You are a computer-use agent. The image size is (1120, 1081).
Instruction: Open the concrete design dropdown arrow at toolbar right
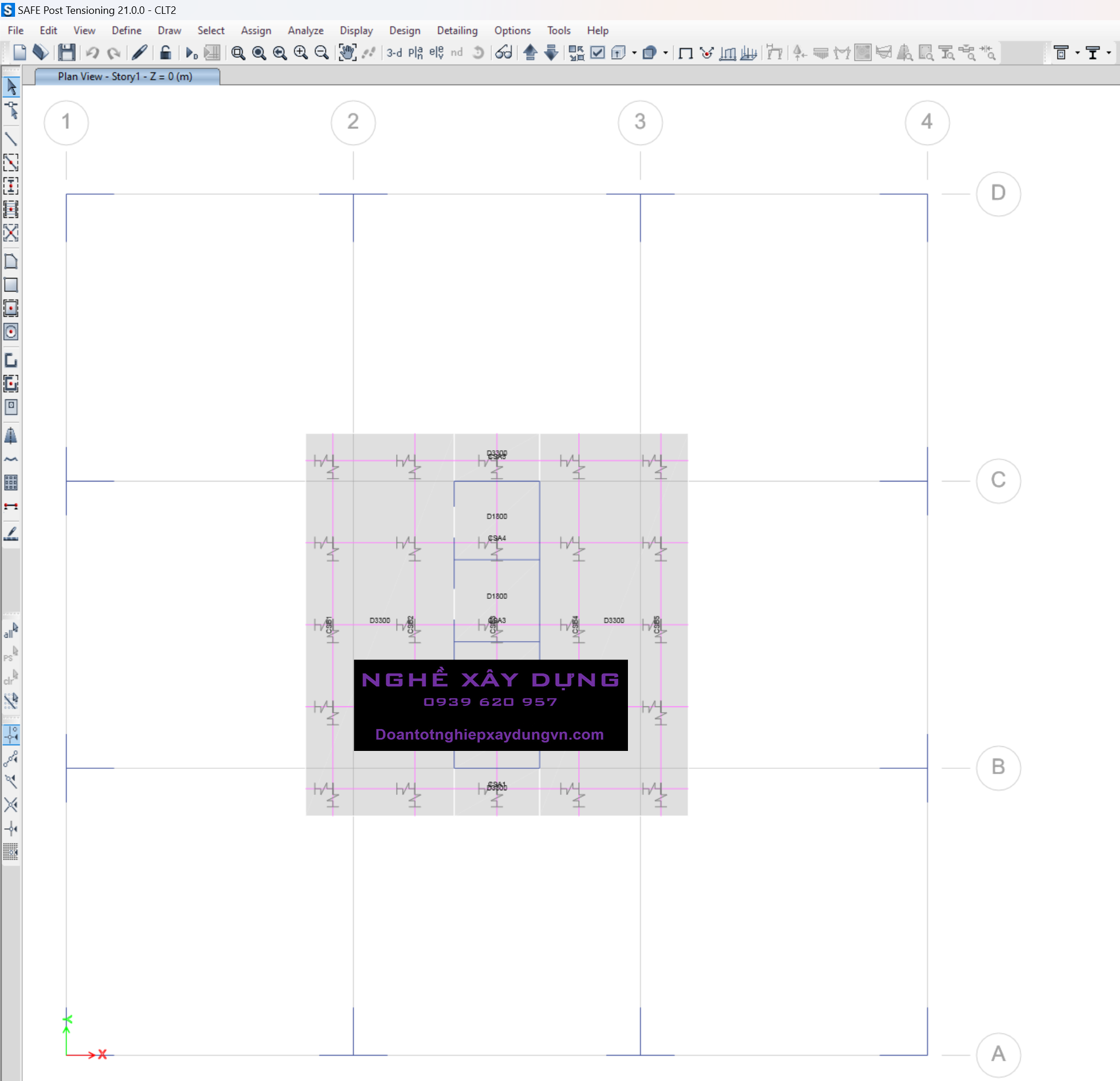pos(1078,53)
